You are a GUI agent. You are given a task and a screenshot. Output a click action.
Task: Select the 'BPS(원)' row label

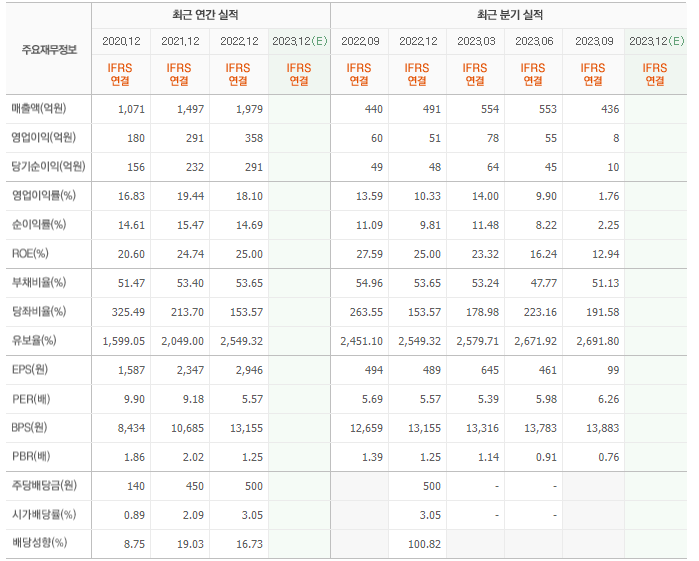point(29,428)
